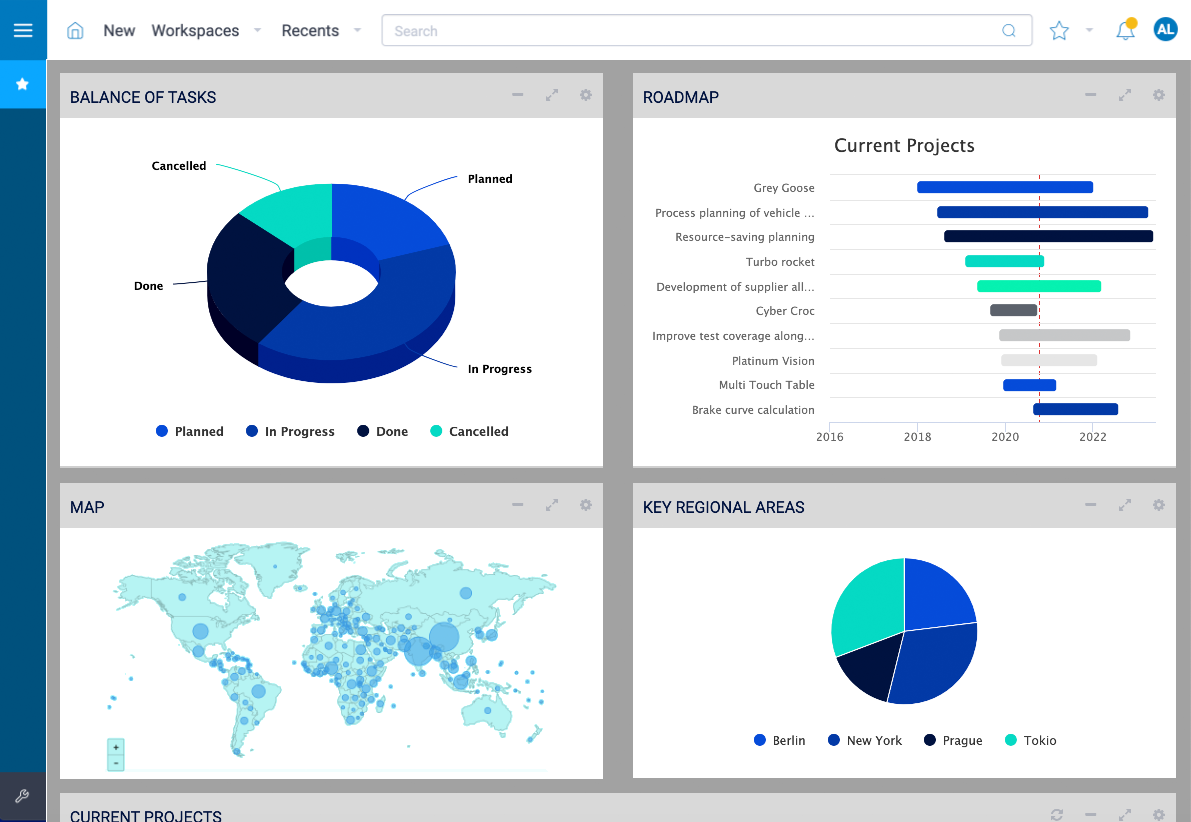Open settings gear of Balance of Tasks panel
The width and height of the screenshot is (1191, 822).
pyautogui.click(x=586, y=96)
